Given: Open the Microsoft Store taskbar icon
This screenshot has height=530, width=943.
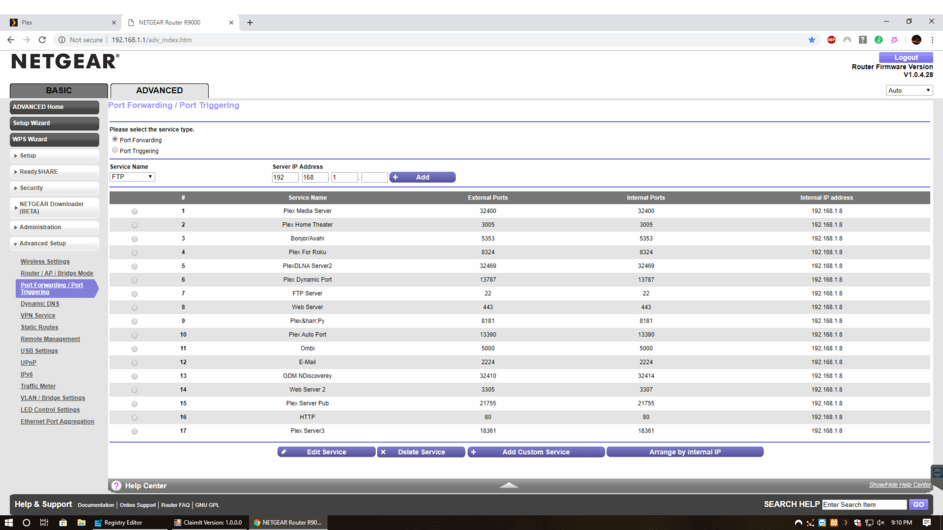Looking at the screenshot, I should point(63,522).
